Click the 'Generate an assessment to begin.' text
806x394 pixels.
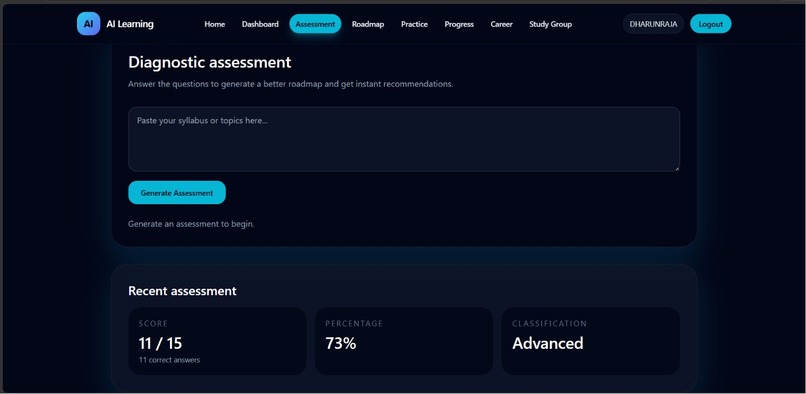[191, 224]
